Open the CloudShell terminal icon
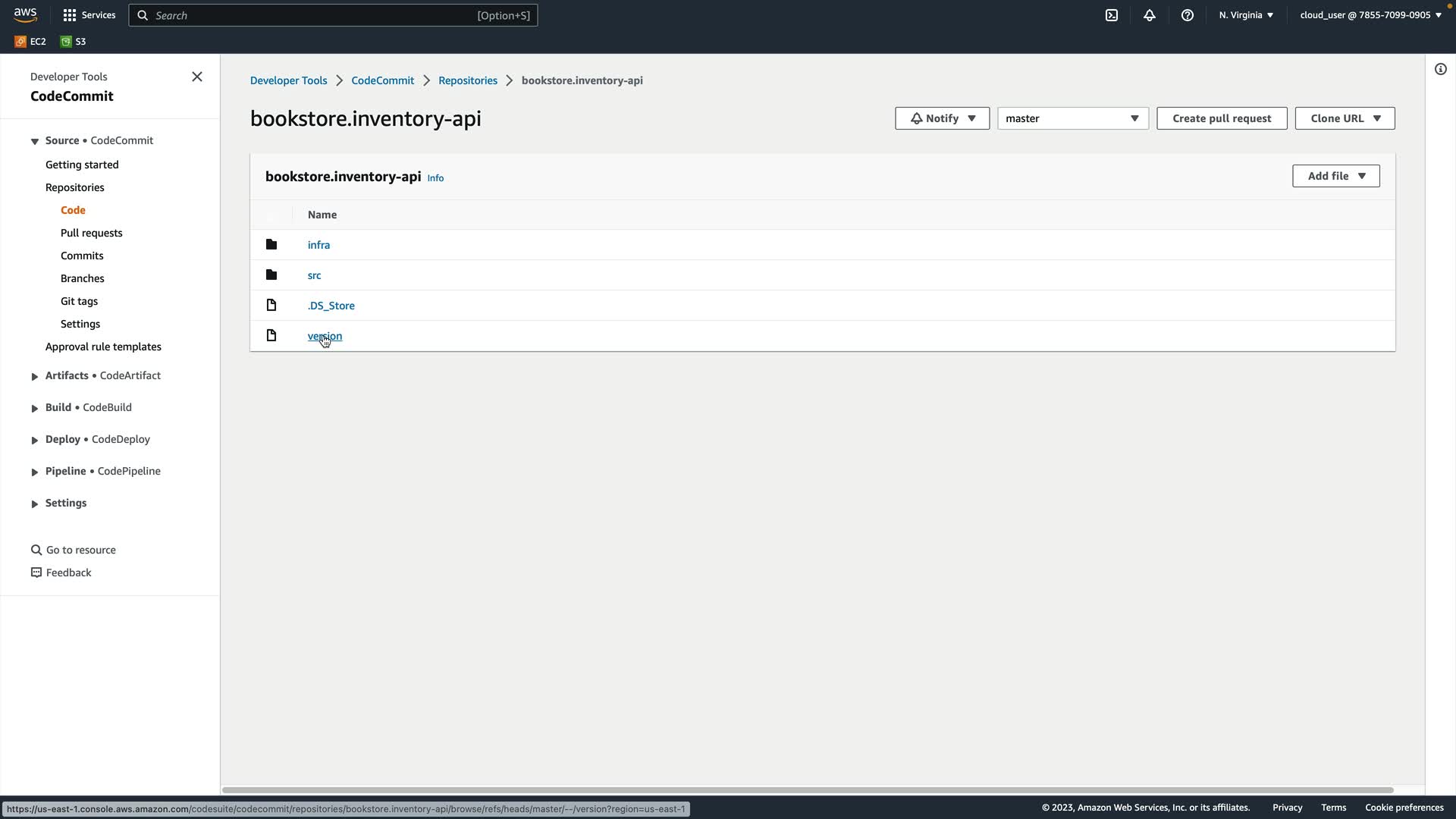Image resolution: width=1456 pixels, height=819 pixels. pos(1111,15)
